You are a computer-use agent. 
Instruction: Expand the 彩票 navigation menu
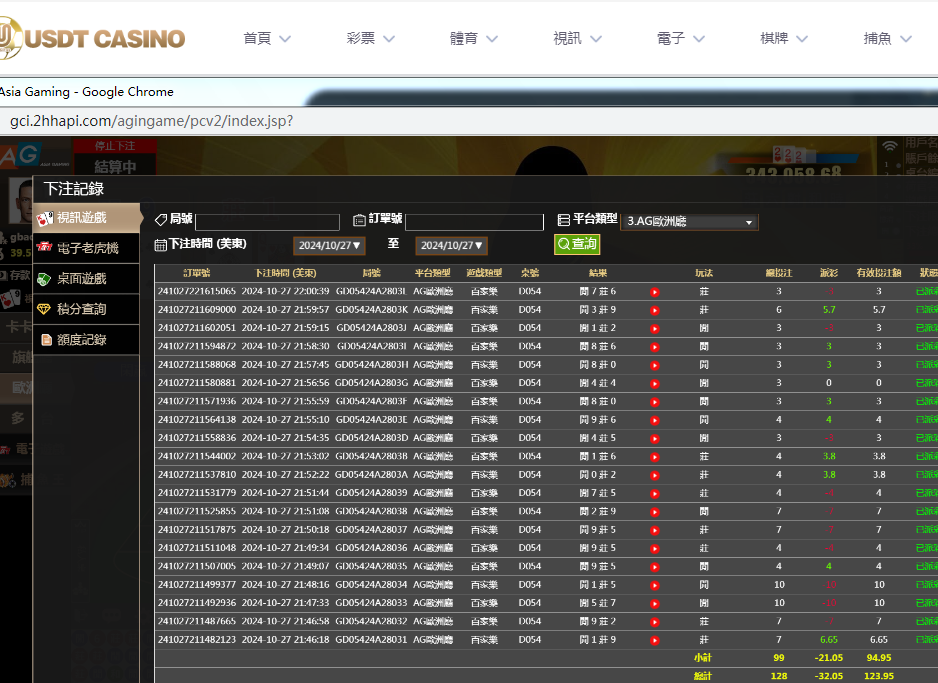coord(371,38)
